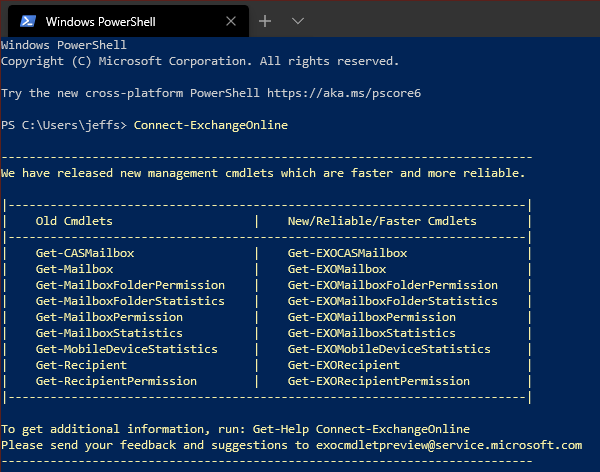The width and height of the screenshot is (600, 472).
Task: Click Get-Recipient in old cmdlets column
Action: pos(81,365)
